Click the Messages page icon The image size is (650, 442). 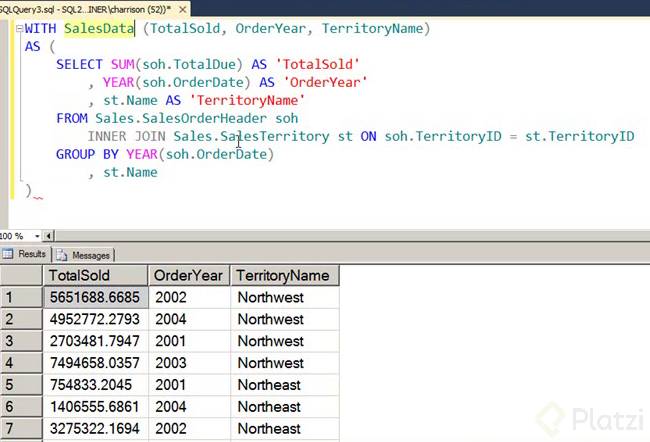(62, 255)
